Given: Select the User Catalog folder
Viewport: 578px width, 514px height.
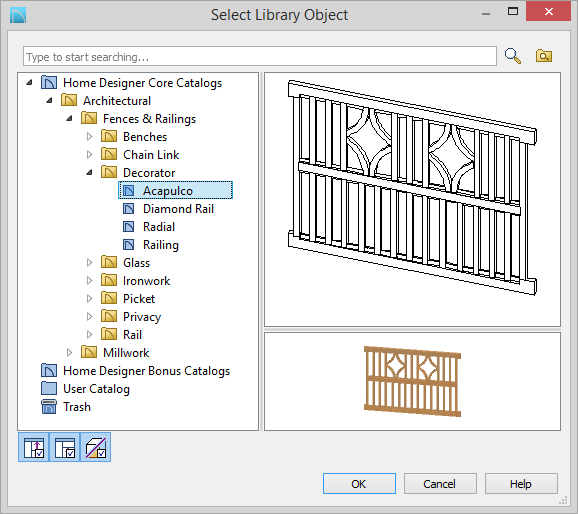Looking at the screenshot, I should tap(96, 389).
